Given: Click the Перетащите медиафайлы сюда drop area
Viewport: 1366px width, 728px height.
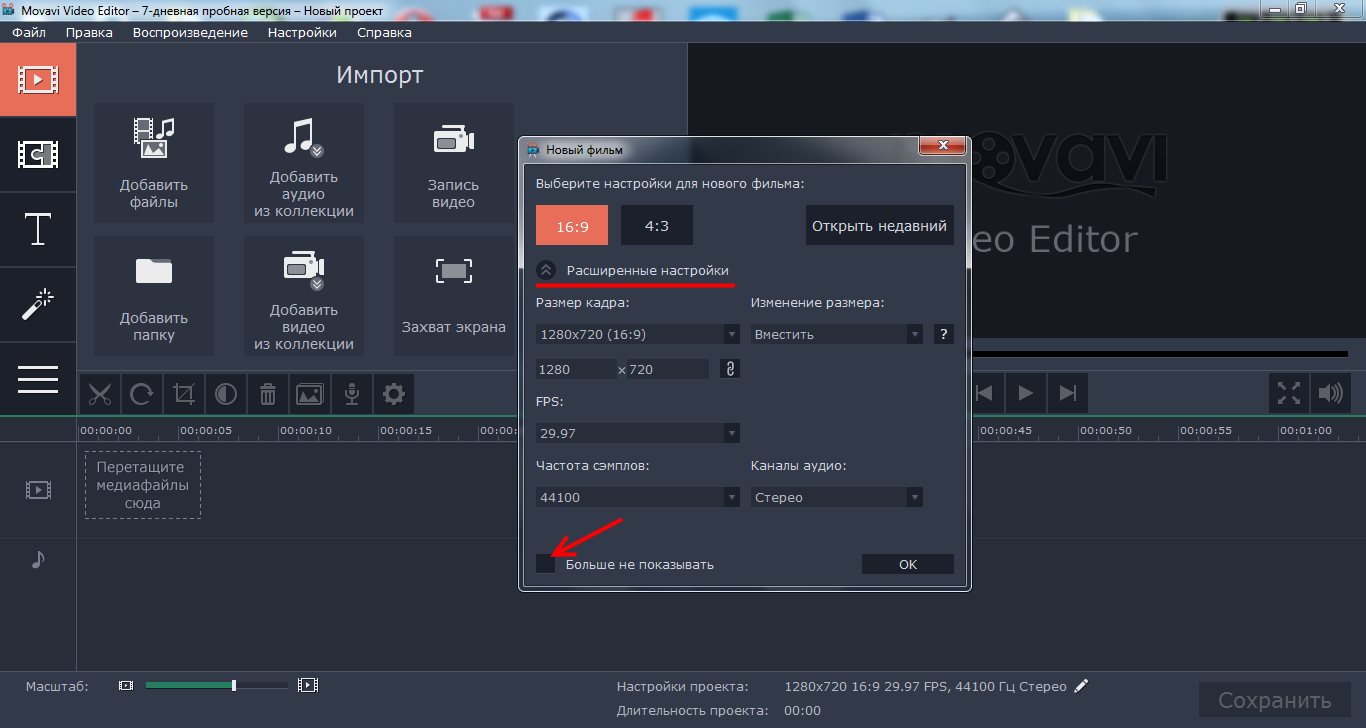Looking at the screenshot, I should tap(143, 485).
